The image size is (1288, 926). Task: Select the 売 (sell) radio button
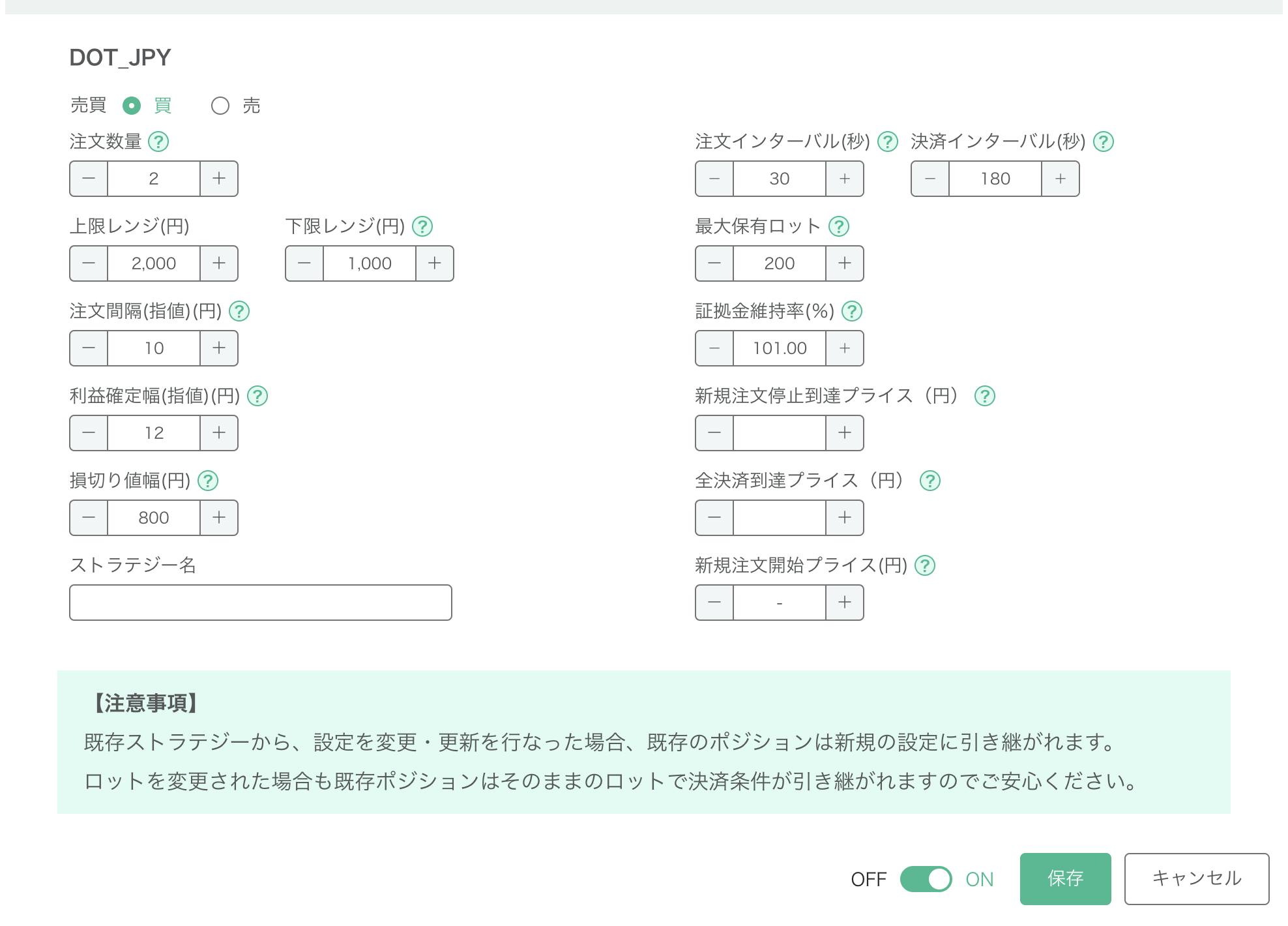(221, 104)
